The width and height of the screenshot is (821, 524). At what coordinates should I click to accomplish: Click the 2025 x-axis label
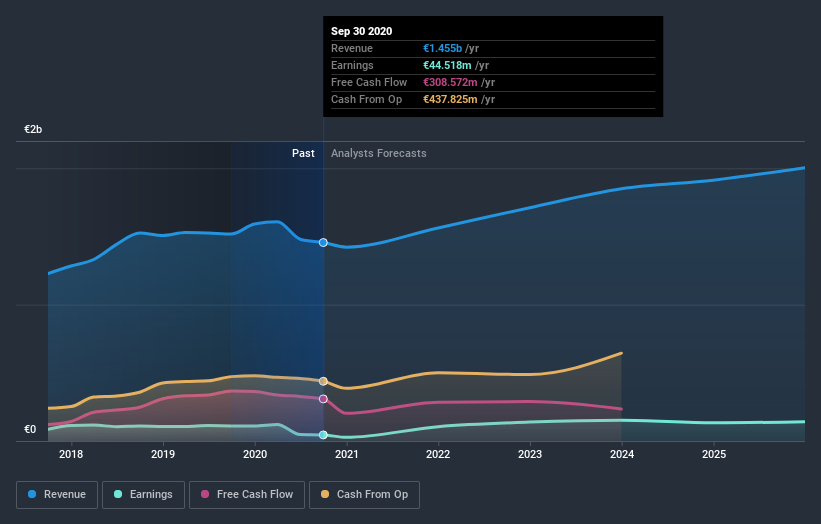click(x=714, y=454)
